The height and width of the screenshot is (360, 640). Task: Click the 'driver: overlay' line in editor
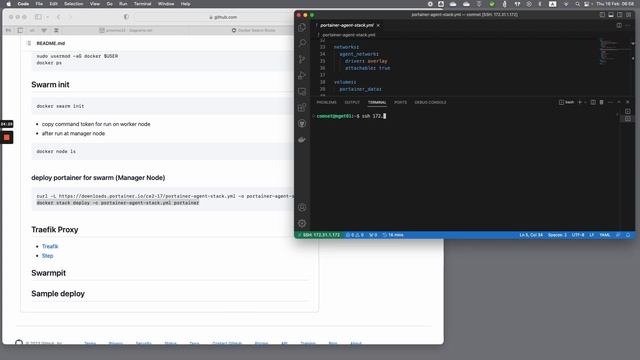pos(366,61)
